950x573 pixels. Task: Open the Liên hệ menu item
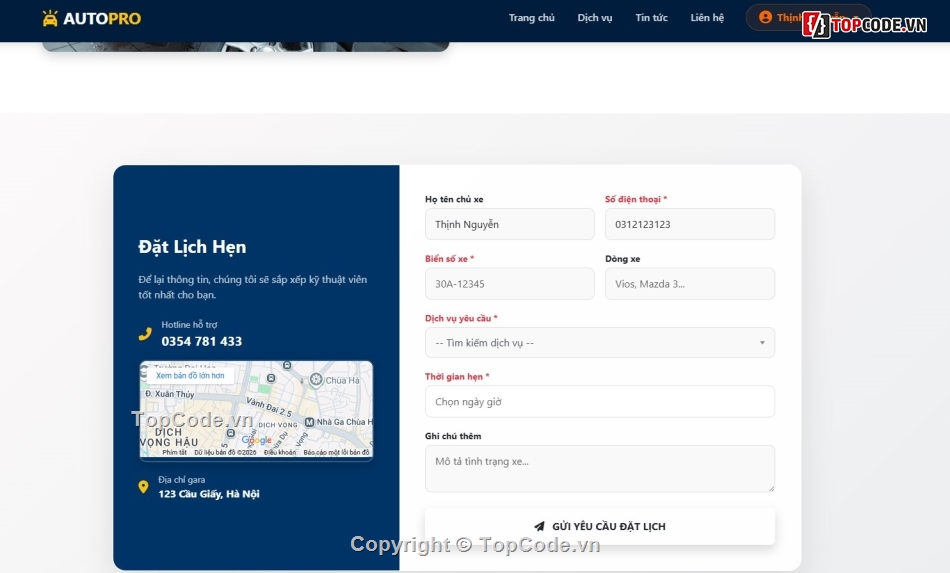tap(707, 18)
